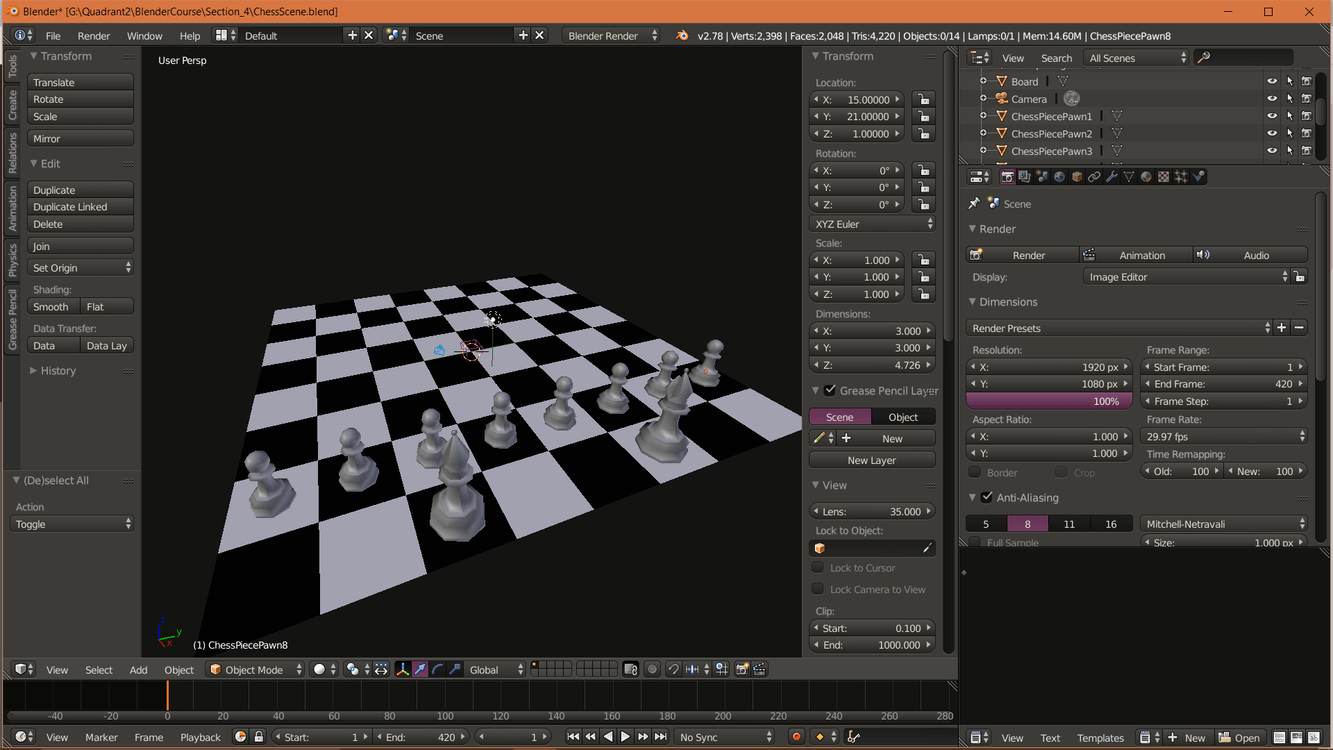
Task: Uncheck the Grease Pencil Layer checkbox
Action: (x=829, y=390)
